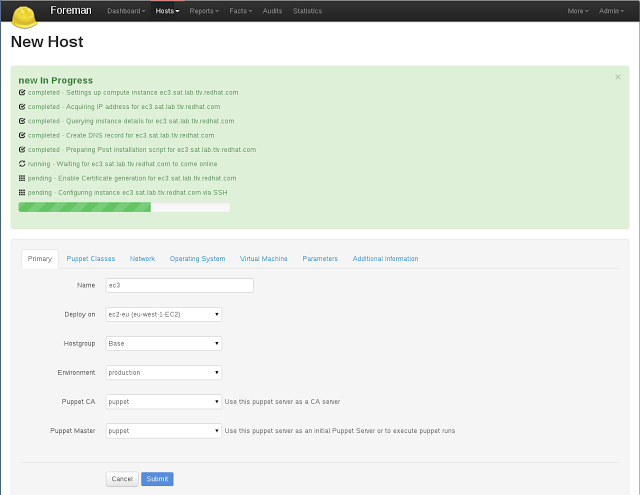Switch to the Virtual Machine tab
Viewport: 640px width, 495px height.
click(x=264, y=259)
